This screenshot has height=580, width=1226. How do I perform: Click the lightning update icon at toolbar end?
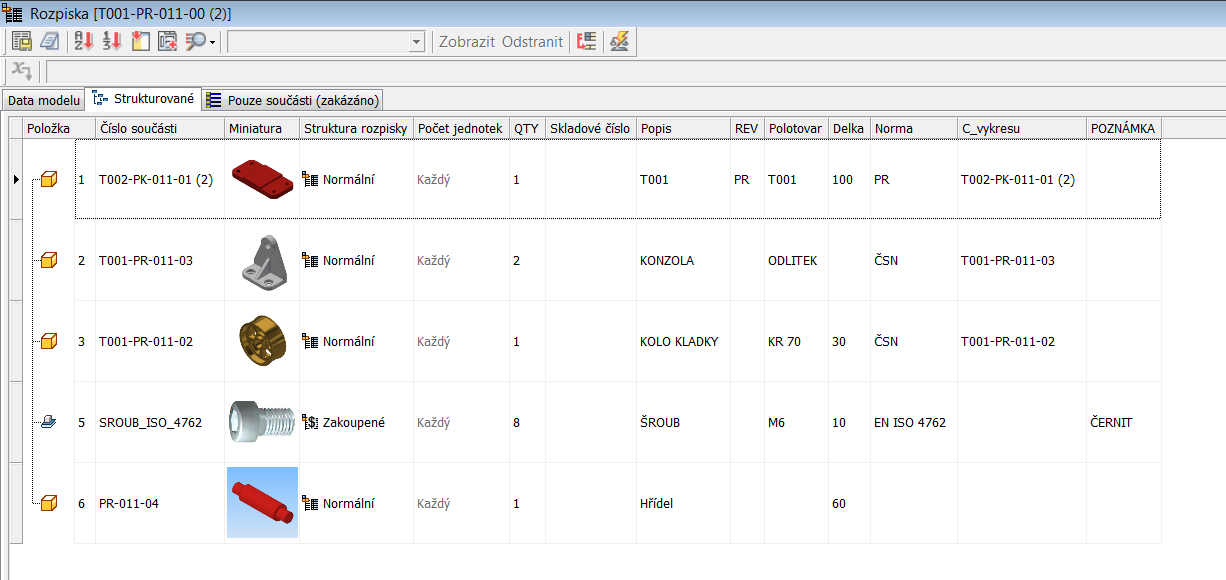pyautogui.click(x=620, y=42)
